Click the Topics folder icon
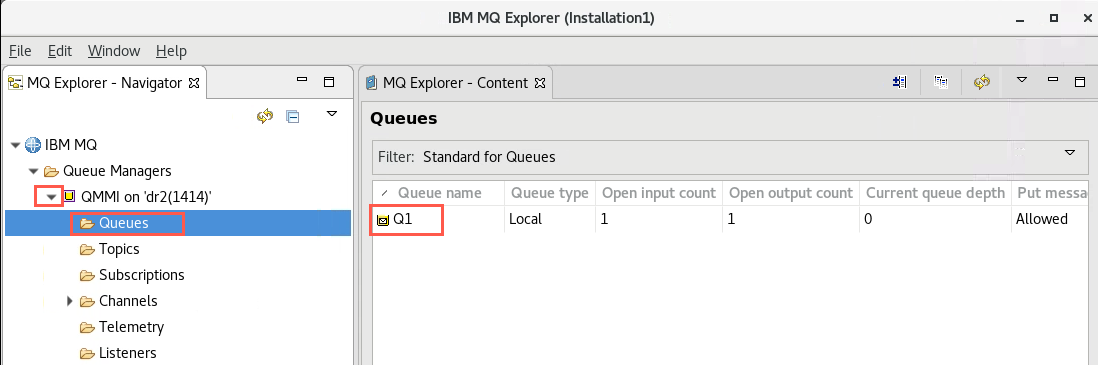 (87, 249)
